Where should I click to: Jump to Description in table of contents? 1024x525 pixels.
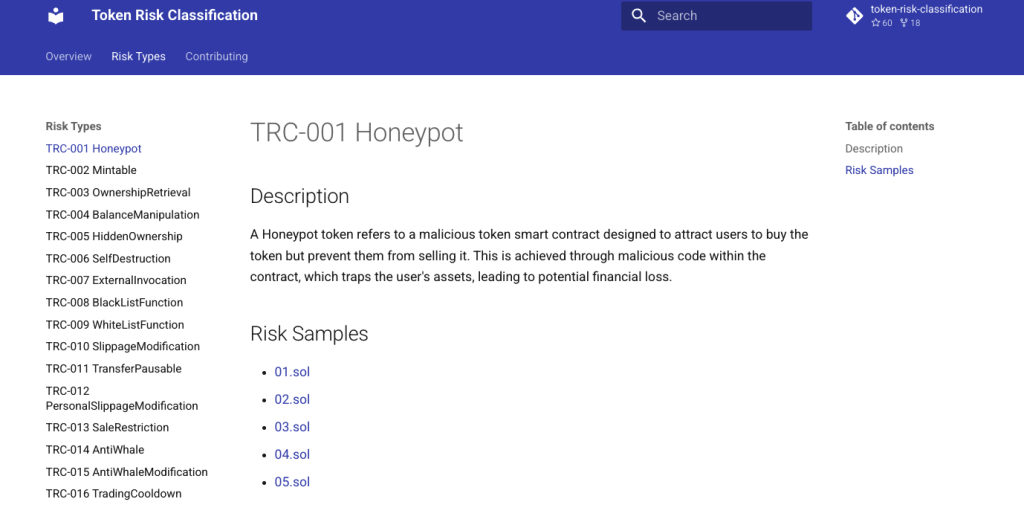[x=873, y=149]
